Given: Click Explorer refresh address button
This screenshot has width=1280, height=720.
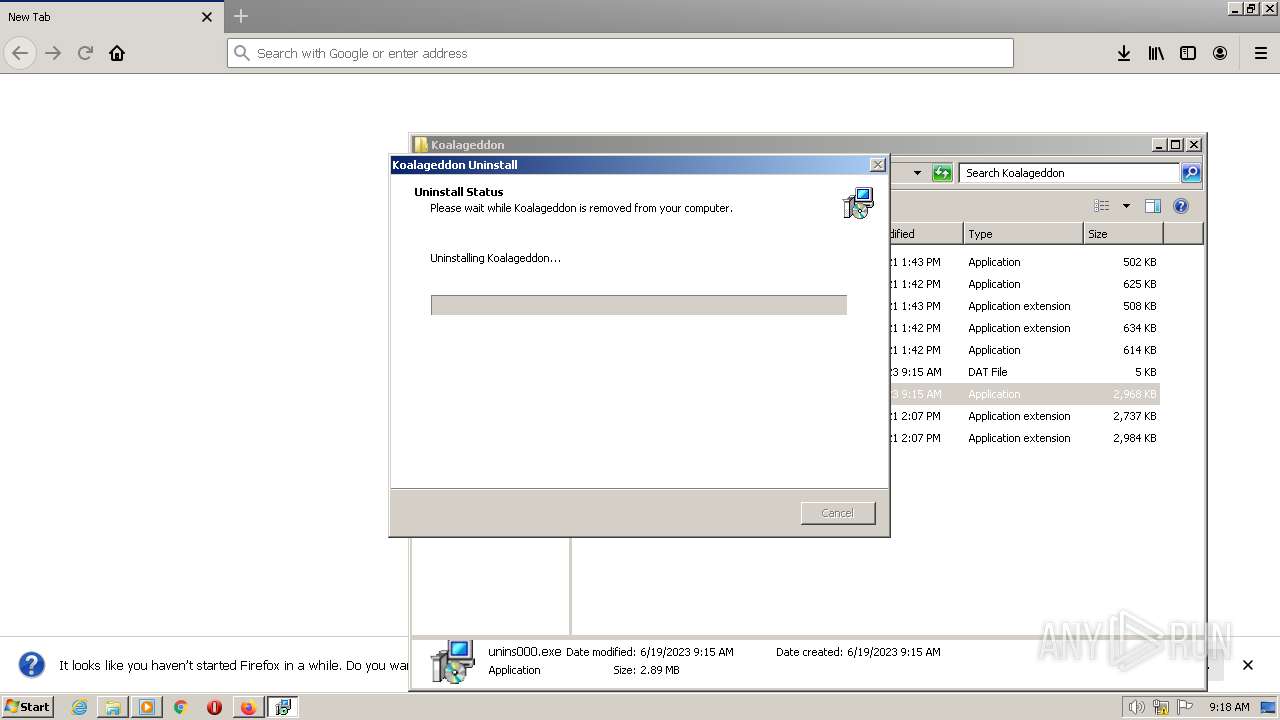Looking at the screenshot, I should pyautogui.click(x=942, y=173).
